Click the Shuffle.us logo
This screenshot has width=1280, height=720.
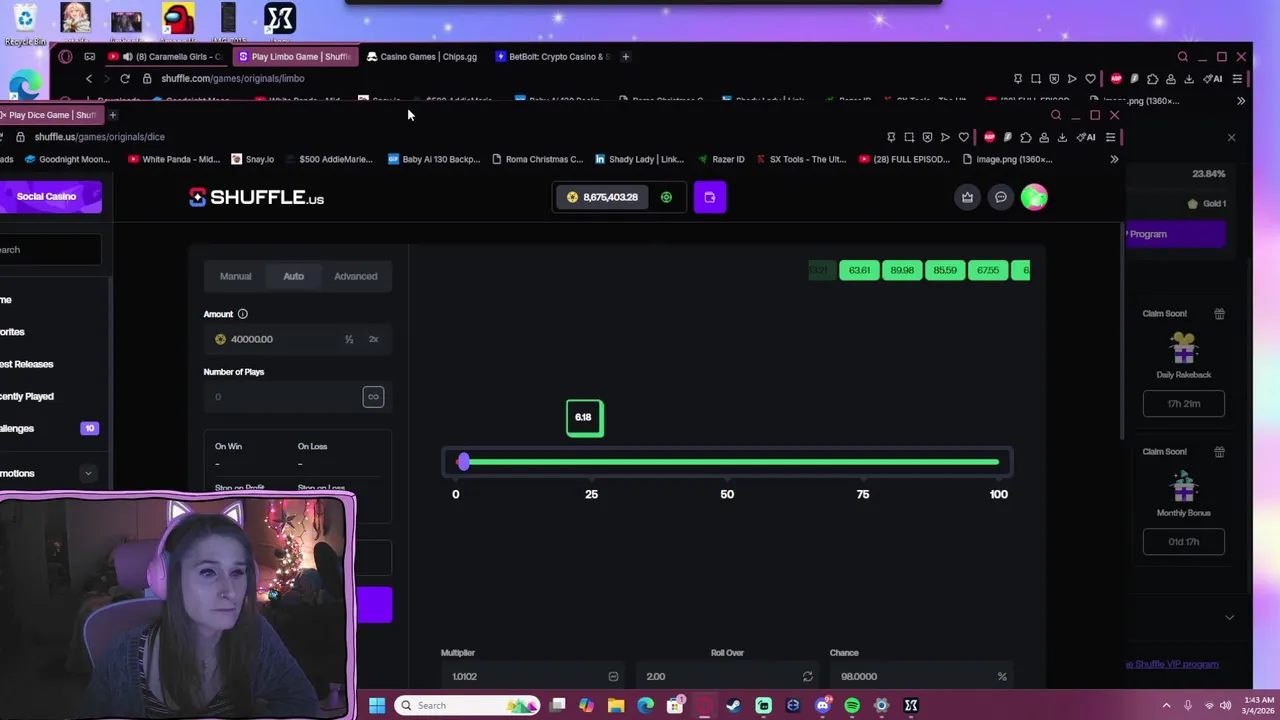[x=256, y=197]
